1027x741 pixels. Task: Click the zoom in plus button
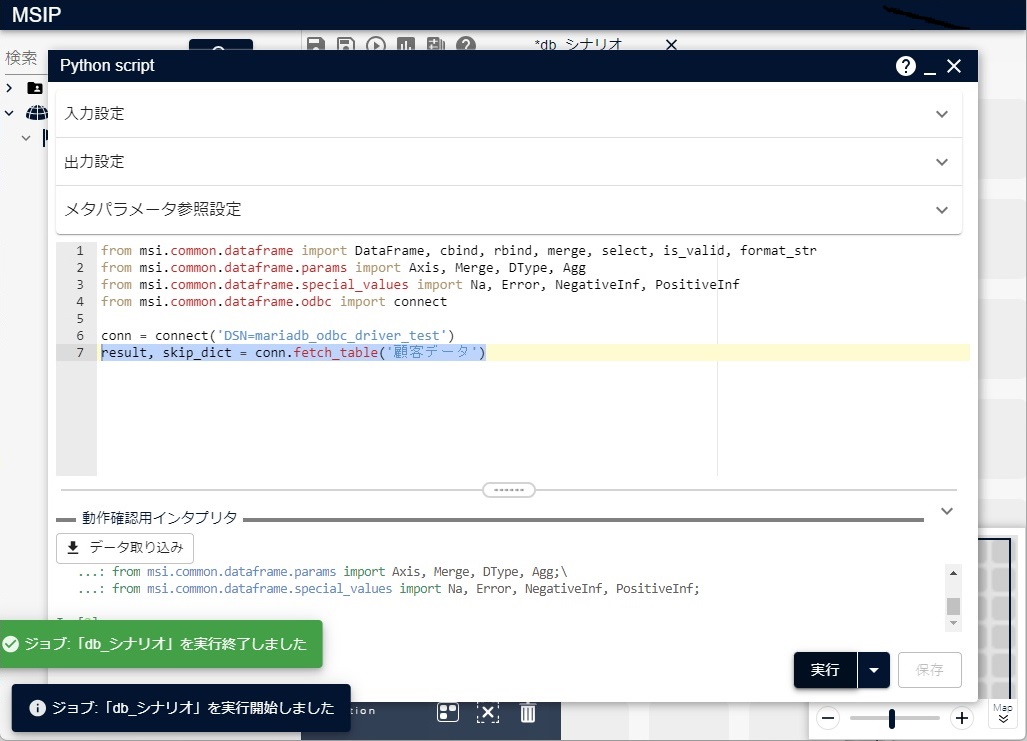(x=962, y=718)
